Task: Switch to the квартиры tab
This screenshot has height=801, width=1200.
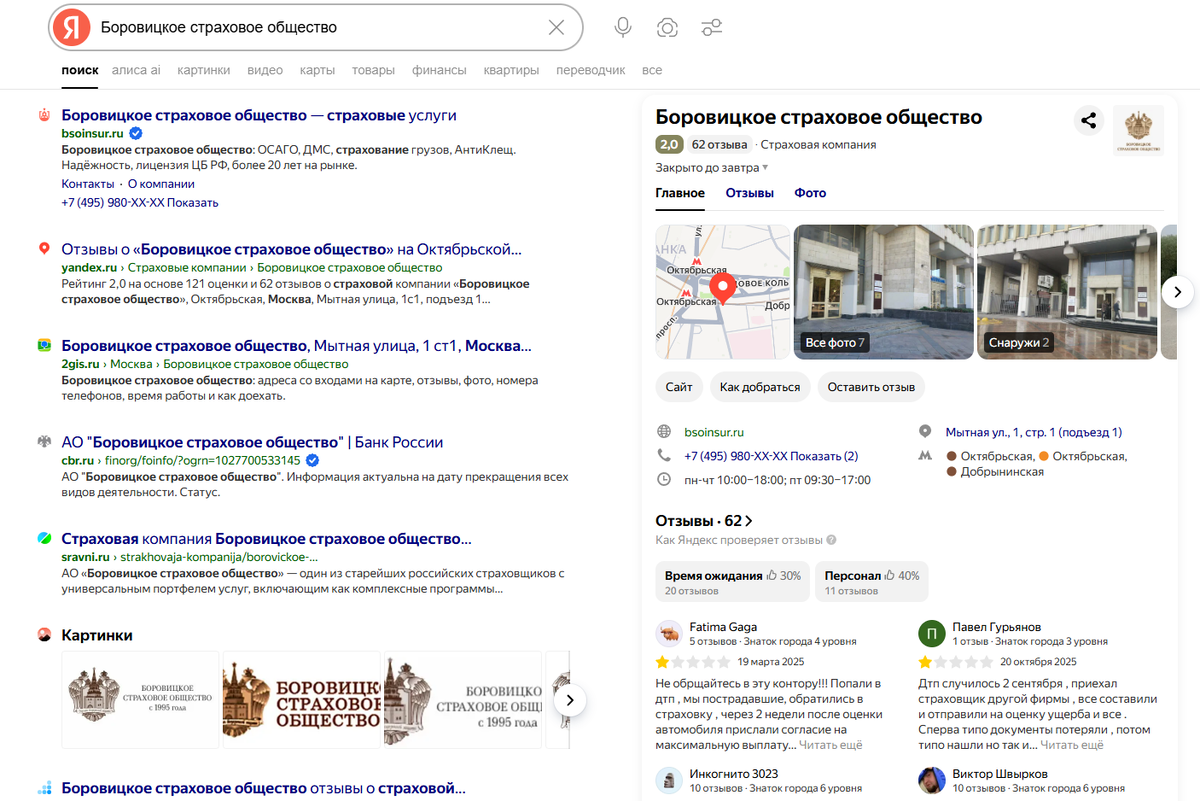Action: (x=511, y=70)
